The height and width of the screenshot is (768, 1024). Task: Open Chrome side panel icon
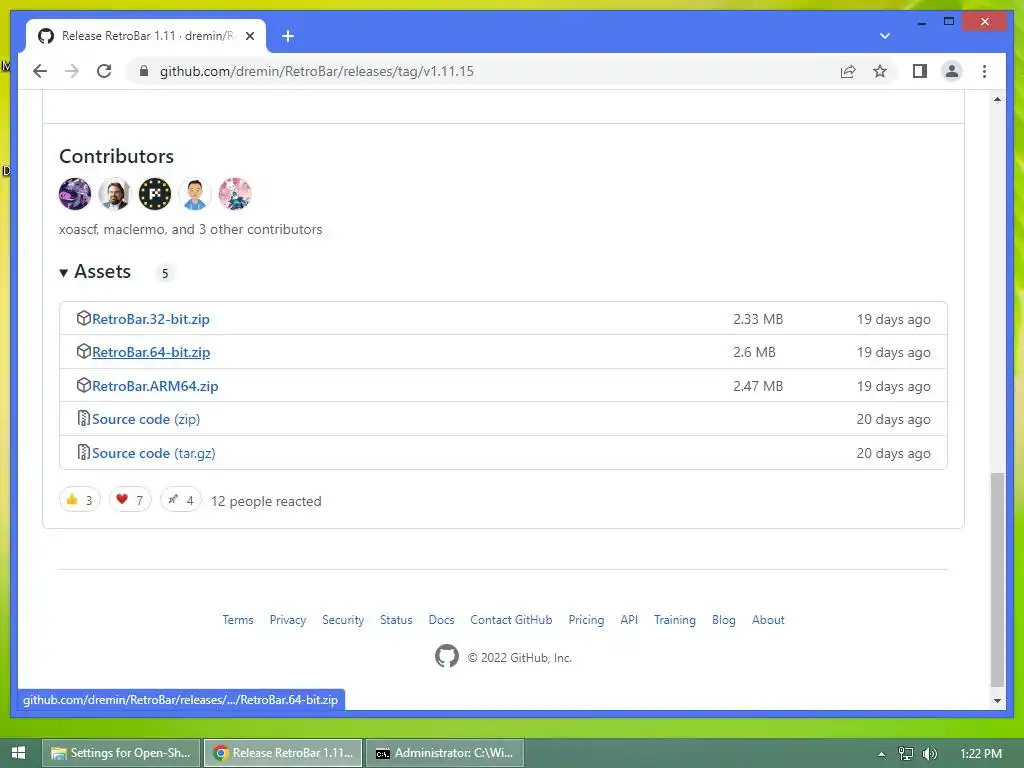[x=920, y=71]
